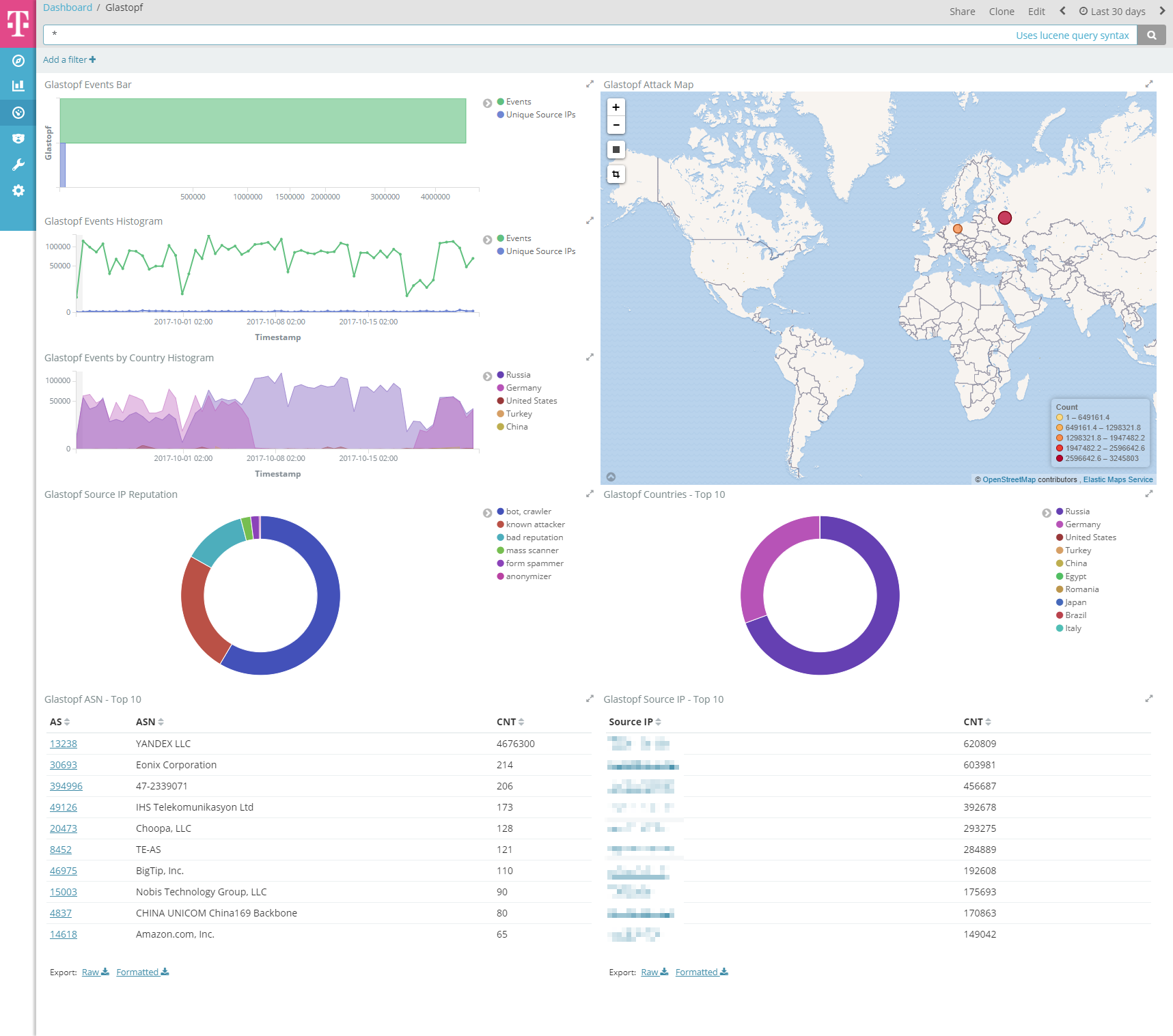Open the Share menu
The height and width of the screenshot is (1036, 1173).
(962, 12)
